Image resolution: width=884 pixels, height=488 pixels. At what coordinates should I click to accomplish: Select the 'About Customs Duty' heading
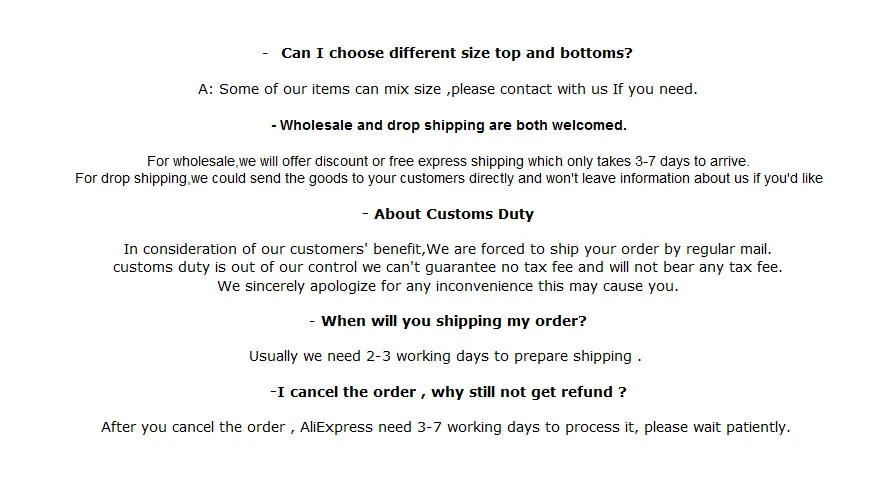point(448,214)
